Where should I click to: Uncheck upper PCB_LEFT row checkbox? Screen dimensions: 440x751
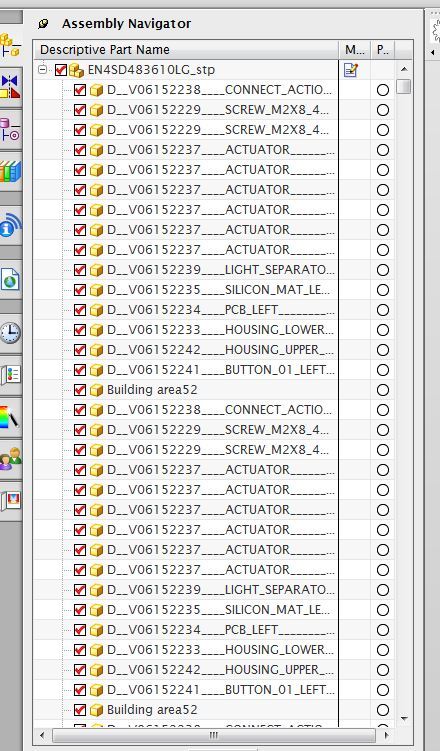pyautogui.click(x=80, y=310)
